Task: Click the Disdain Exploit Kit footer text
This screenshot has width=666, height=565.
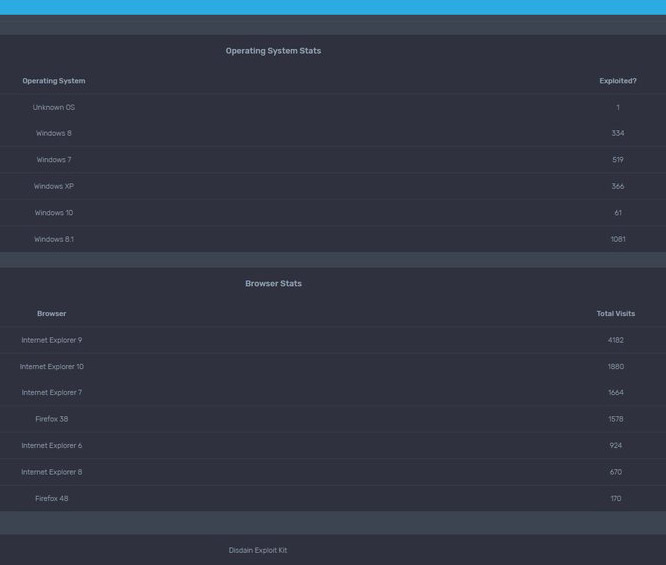Action: click(x=258, y=550)
